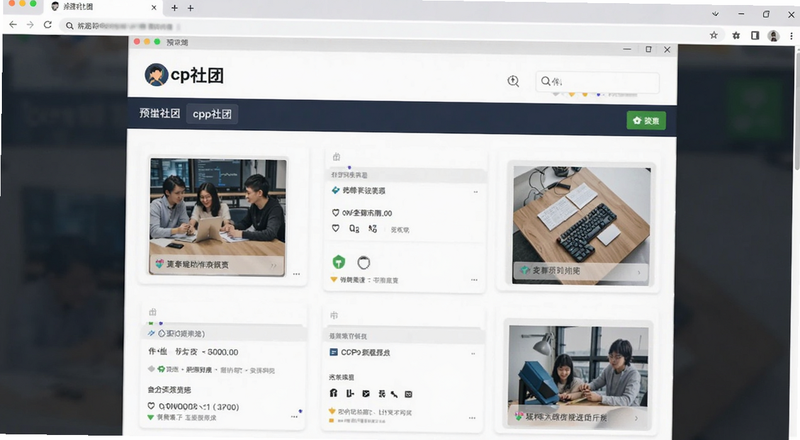Open a new browser tab with the first plus
The image size is (800, 440).
[174, 8]
